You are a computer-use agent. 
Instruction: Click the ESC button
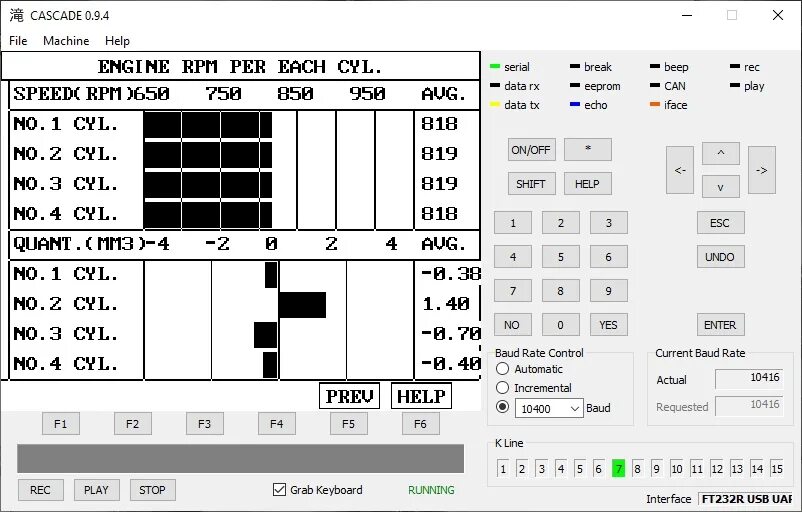click(720, 222)
